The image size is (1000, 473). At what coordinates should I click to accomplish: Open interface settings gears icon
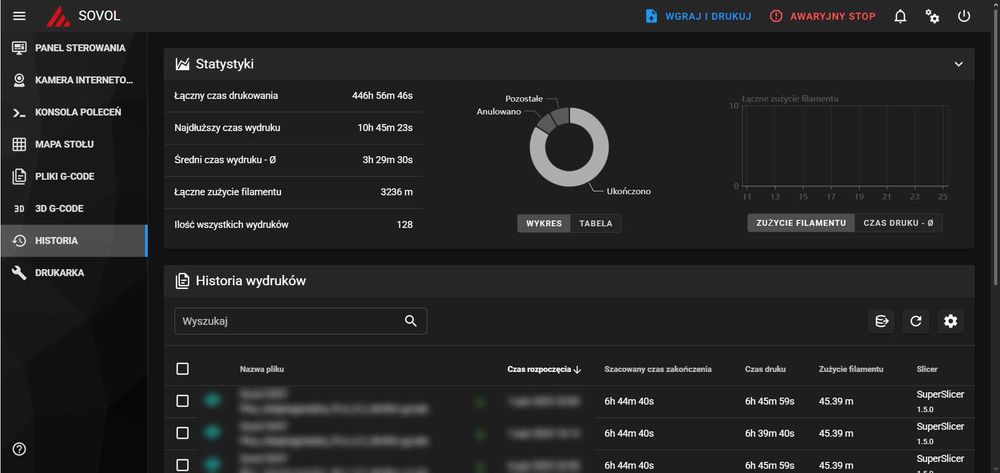tap(932, 17)
